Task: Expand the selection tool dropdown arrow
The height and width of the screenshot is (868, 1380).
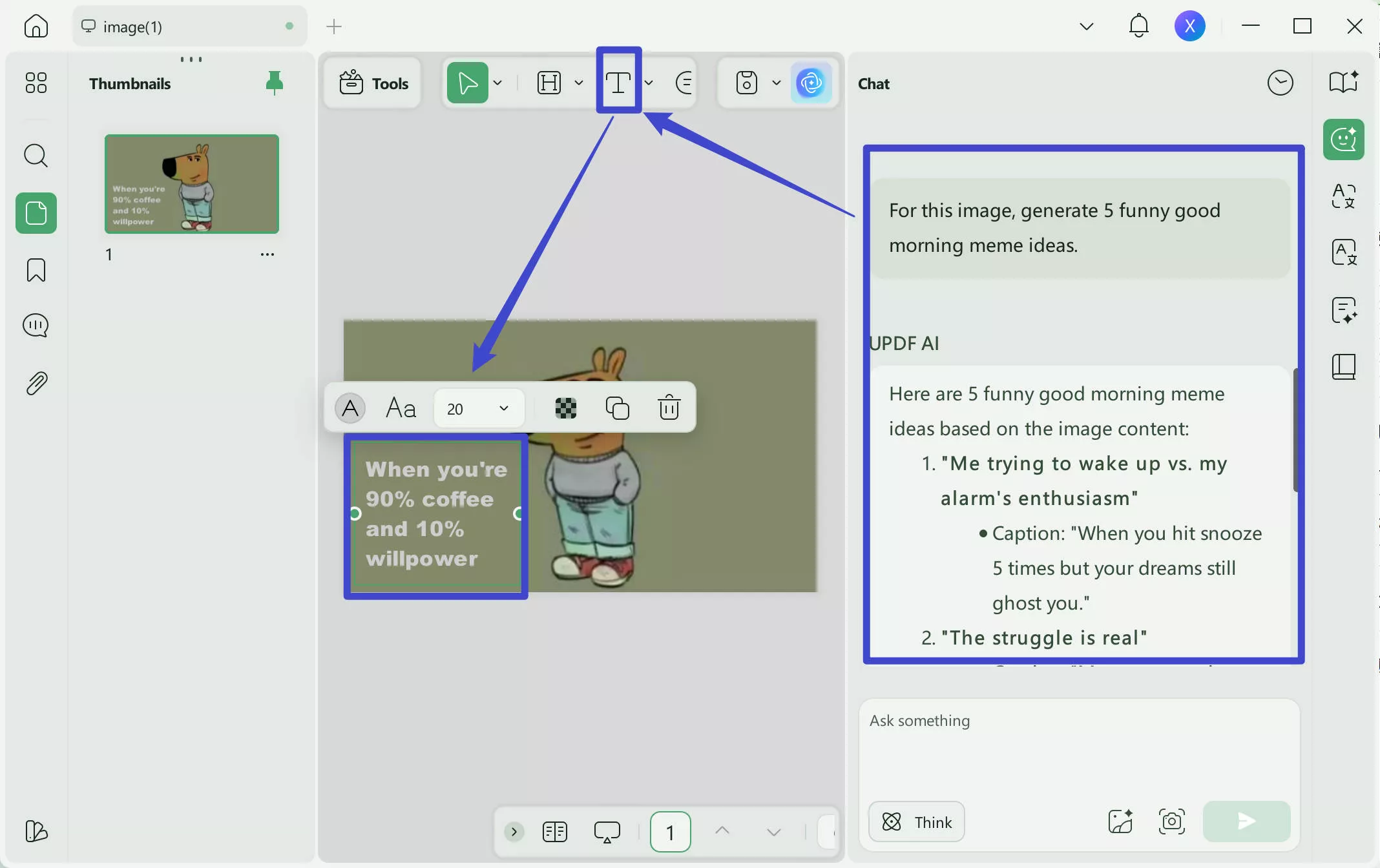Action: 497,83
